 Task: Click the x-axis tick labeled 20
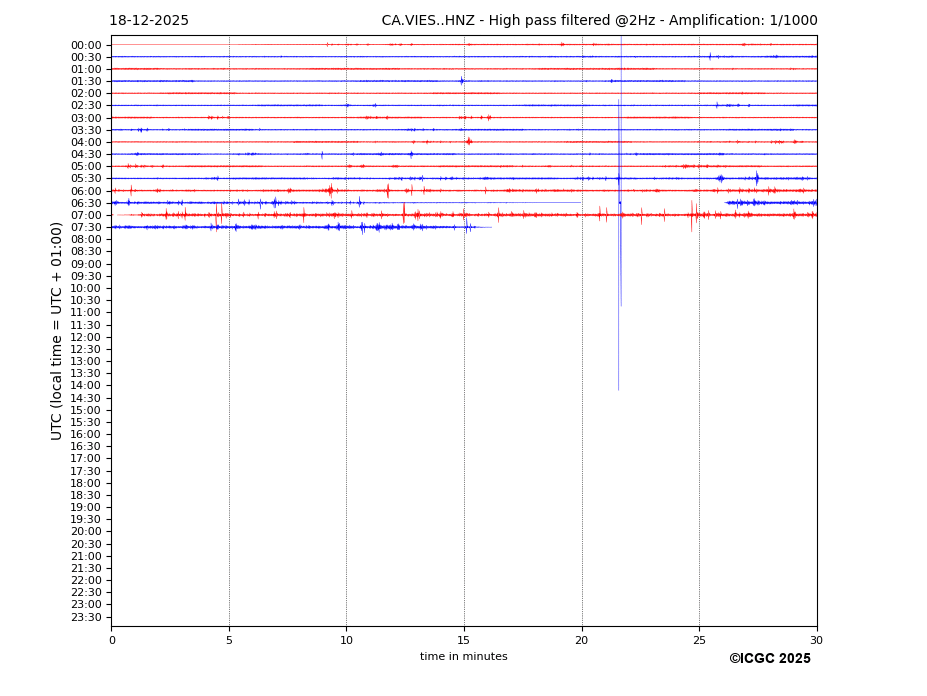(582, 640)
